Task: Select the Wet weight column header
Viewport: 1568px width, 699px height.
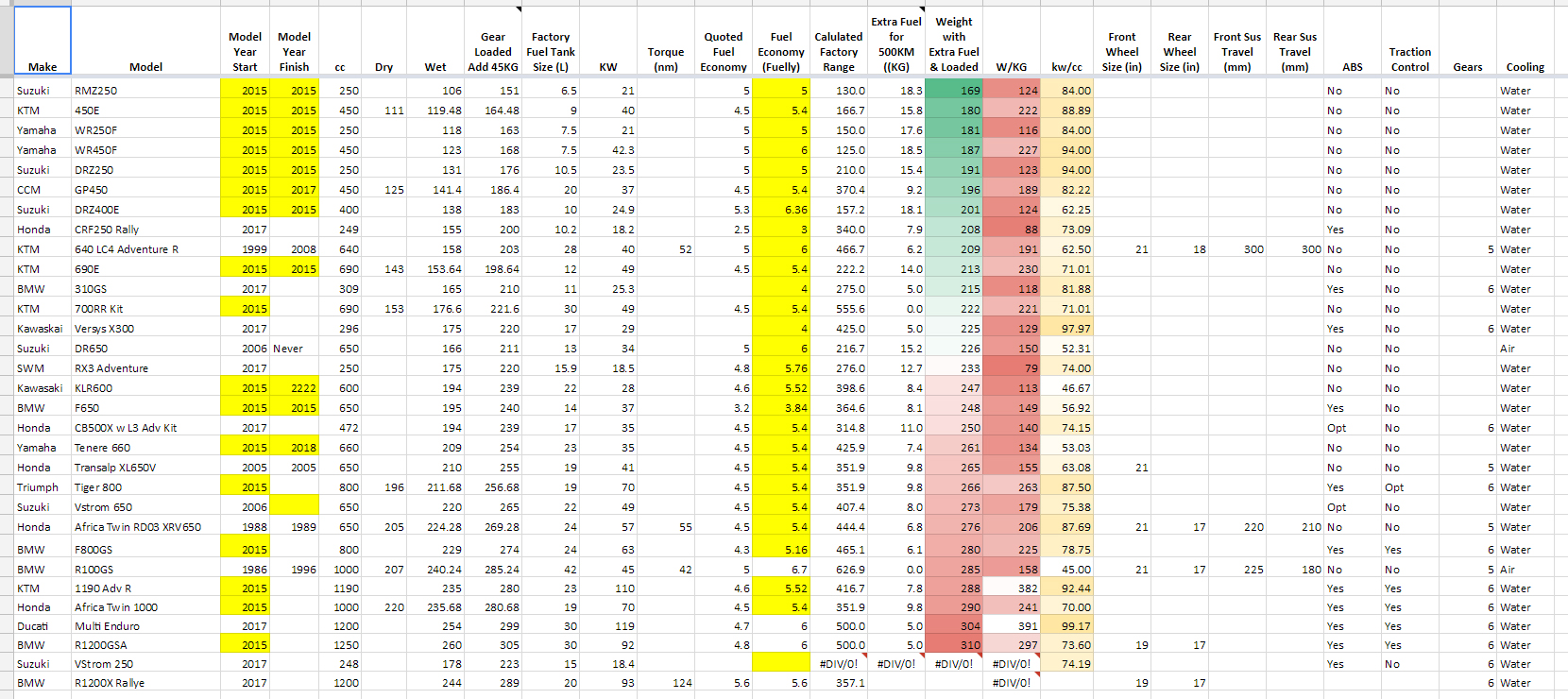Action: point(435,41)
